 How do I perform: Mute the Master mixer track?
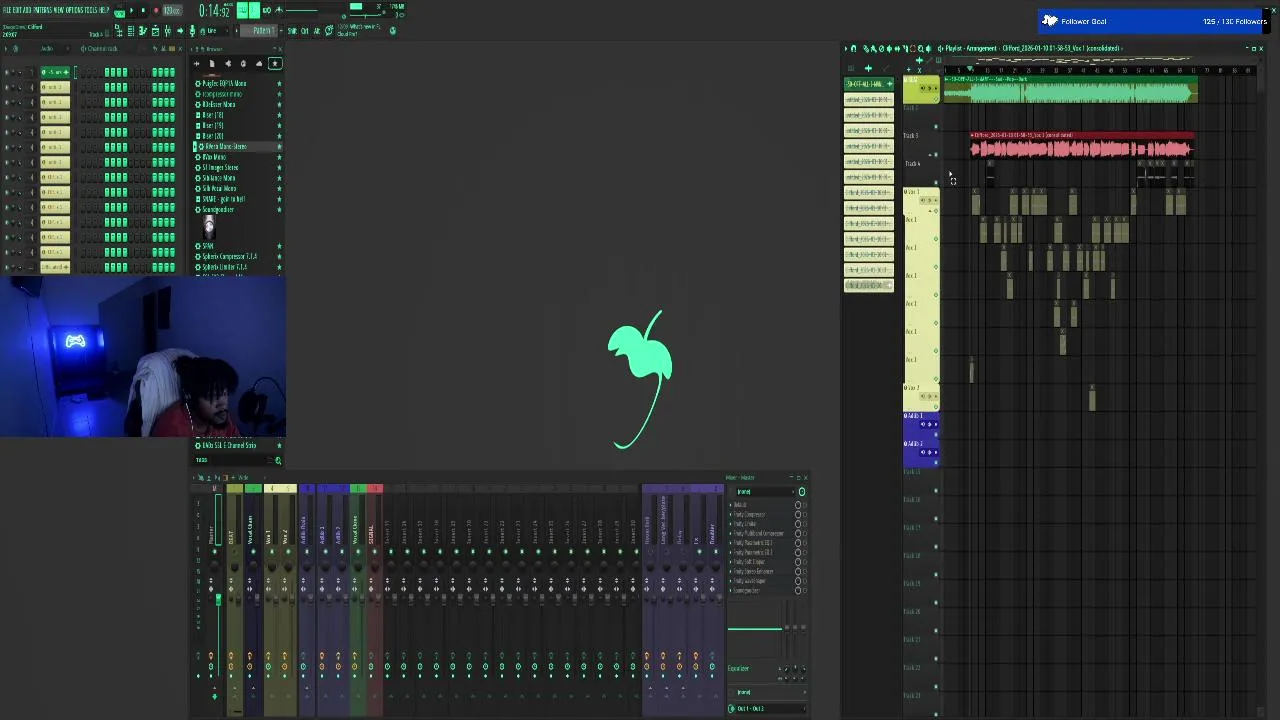pyautogui.click(x=214, y=552)
